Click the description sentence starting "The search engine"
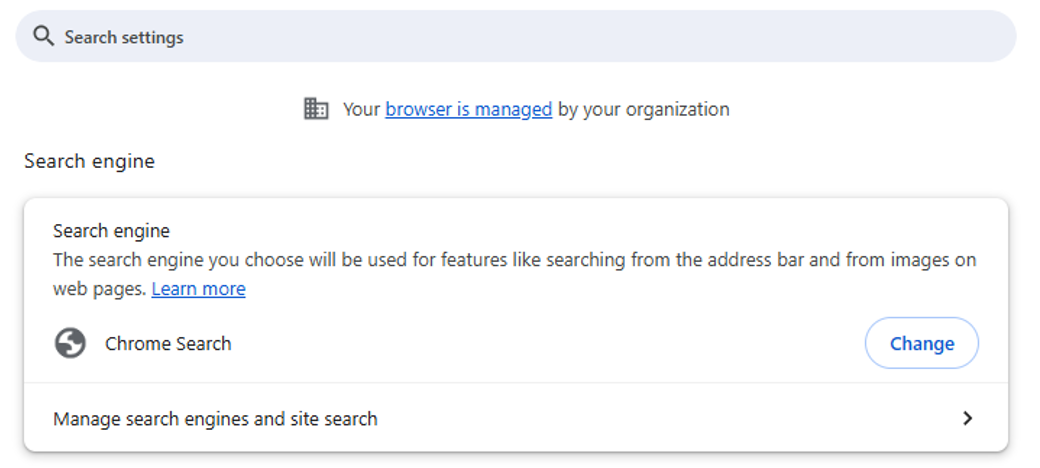Screen dimensions: 1040x468 coord(300,260)
